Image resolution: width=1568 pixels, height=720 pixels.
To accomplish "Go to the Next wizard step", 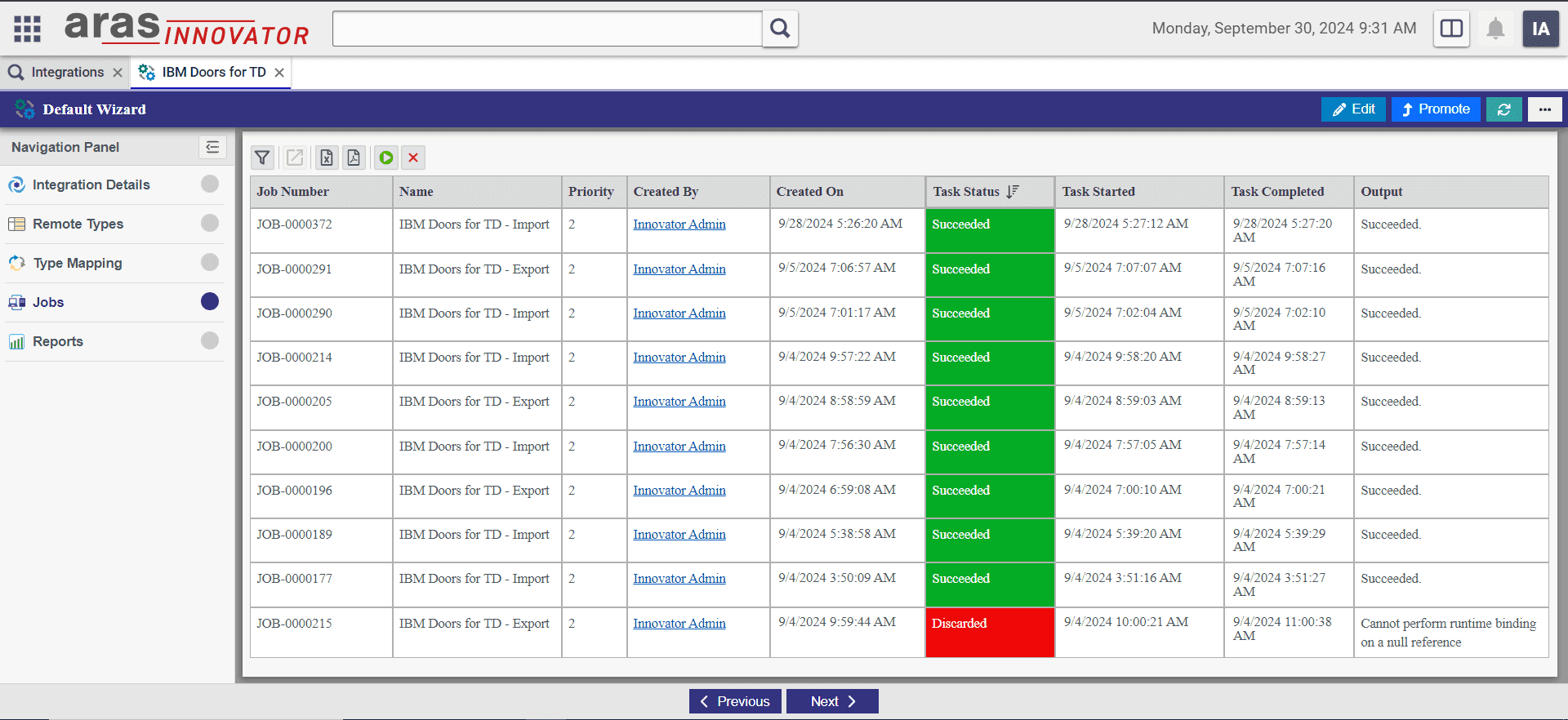I will 832,701.
